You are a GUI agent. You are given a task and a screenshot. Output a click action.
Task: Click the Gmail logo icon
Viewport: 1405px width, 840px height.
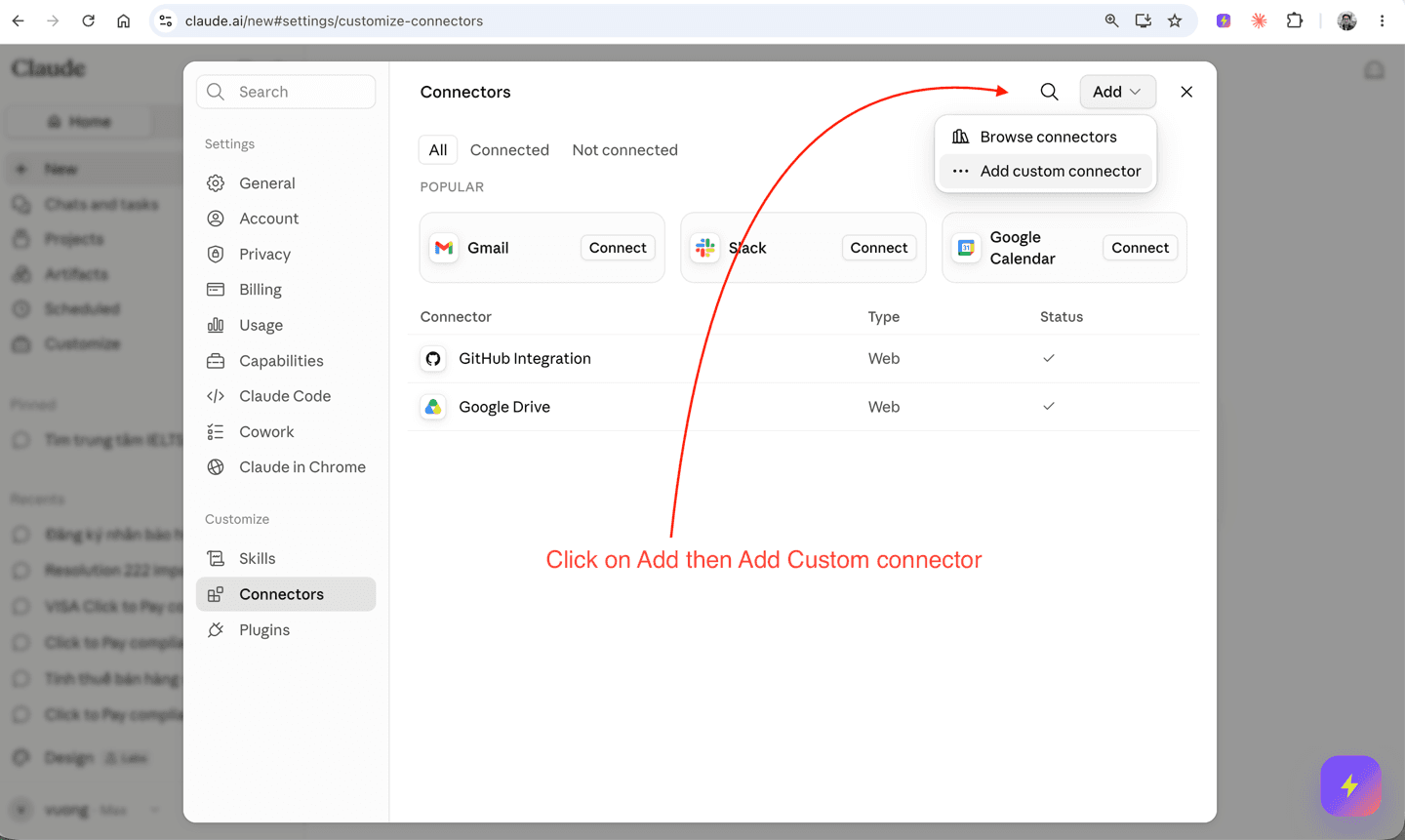click(x=444, y=248)
